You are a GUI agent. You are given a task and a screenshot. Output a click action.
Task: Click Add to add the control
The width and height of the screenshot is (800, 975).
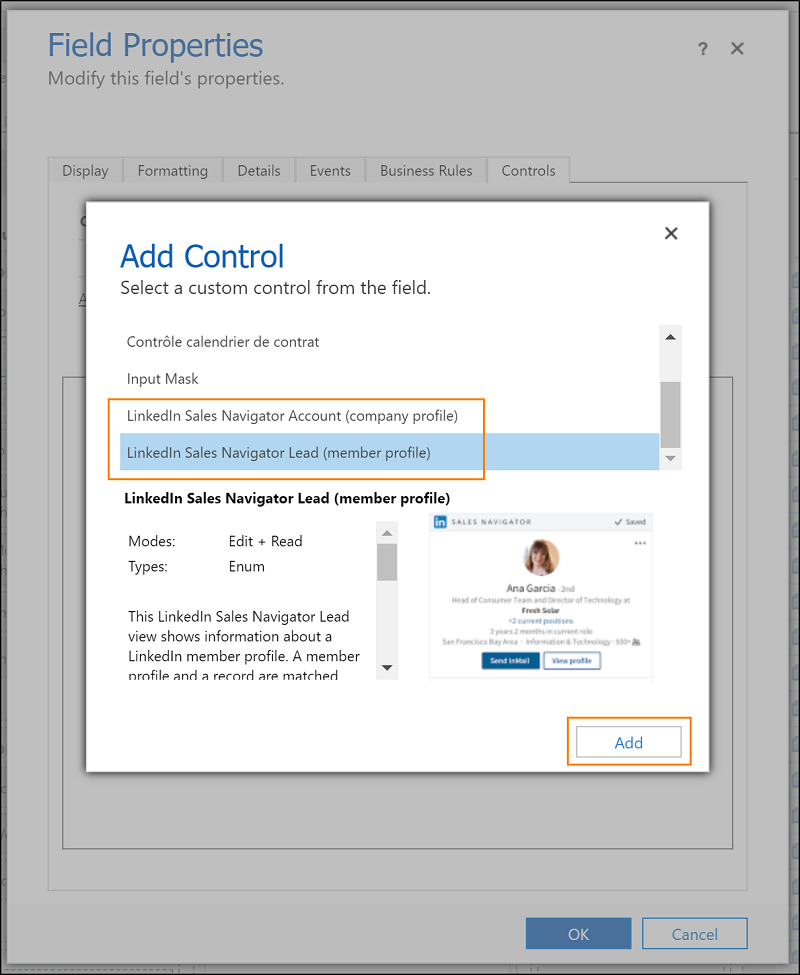(x=628, y=742)
